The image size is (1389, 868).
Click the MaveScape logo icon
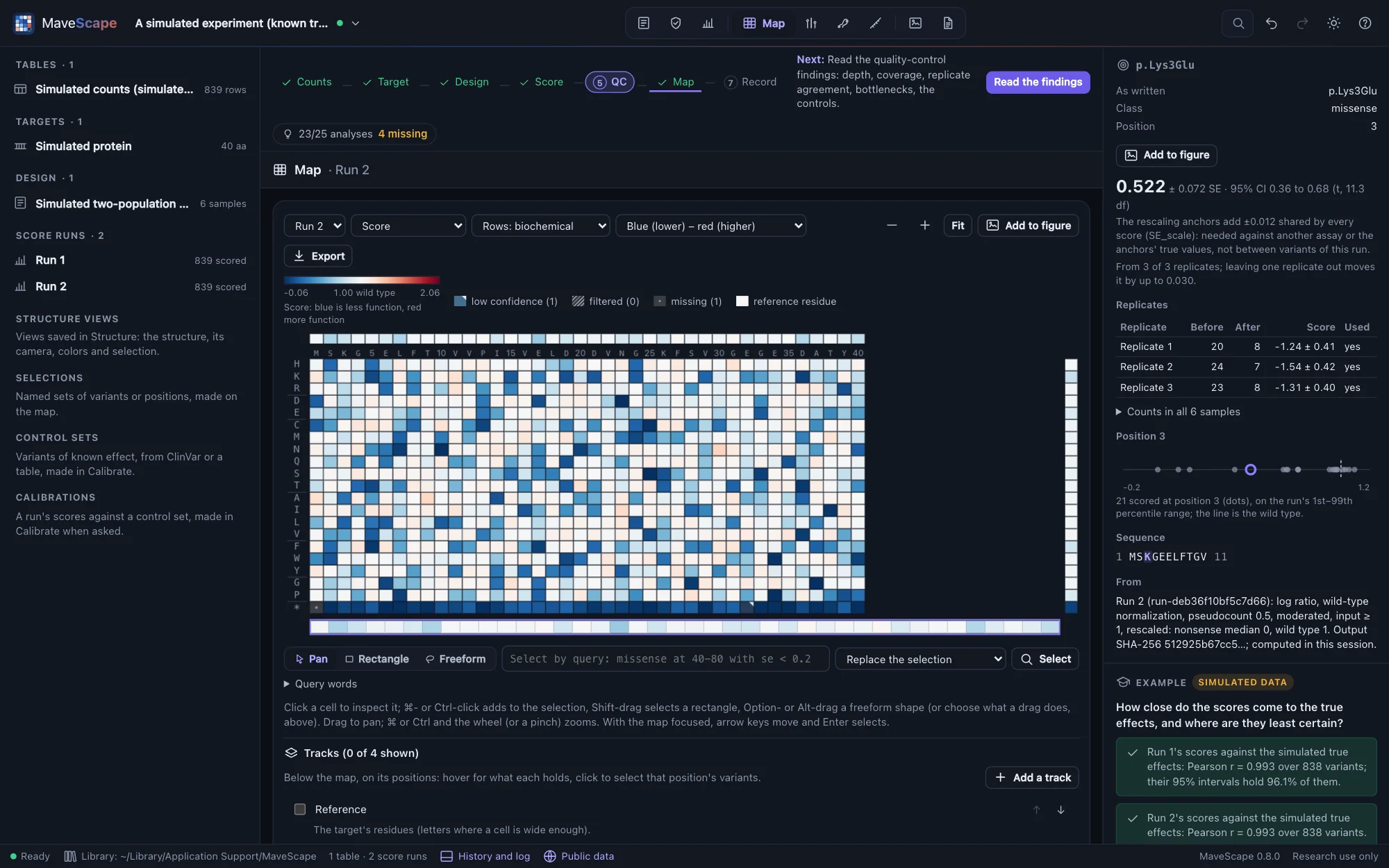[24, 23]
